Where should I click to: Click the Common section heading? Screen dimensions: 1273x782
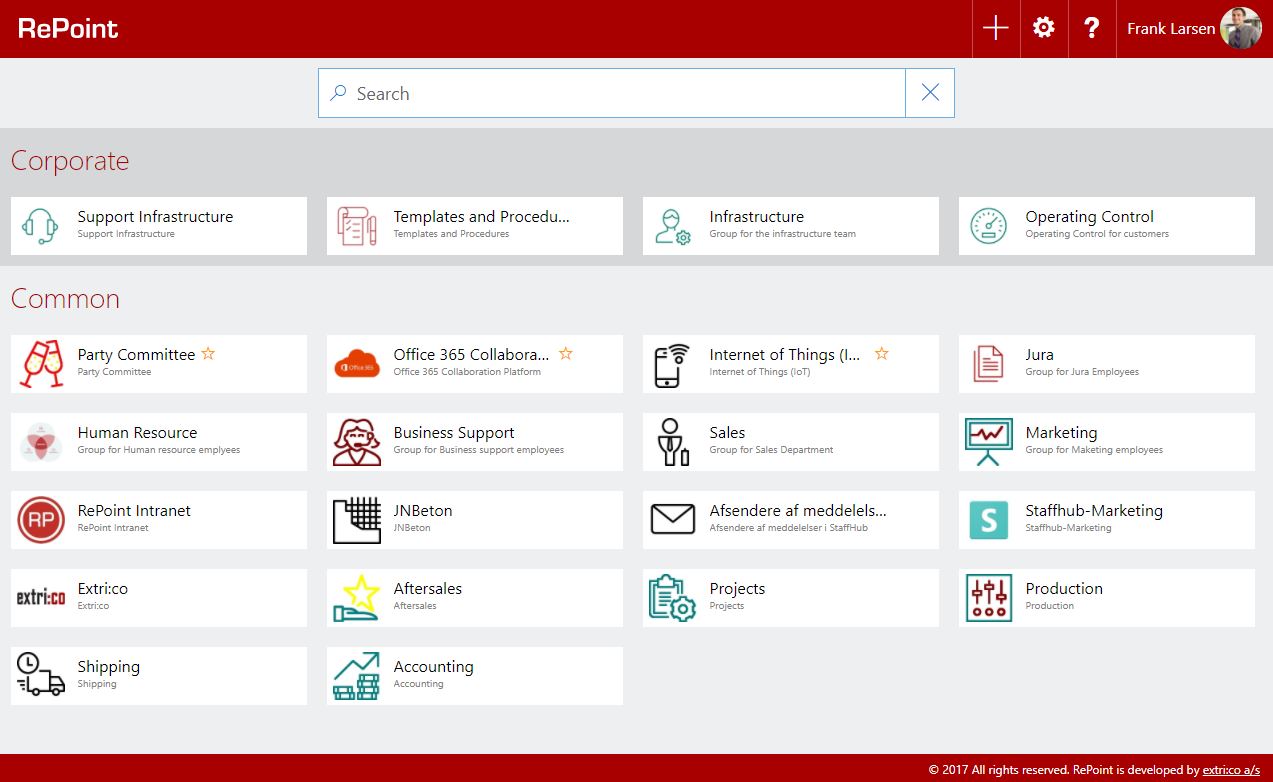(x=65, y=299)
